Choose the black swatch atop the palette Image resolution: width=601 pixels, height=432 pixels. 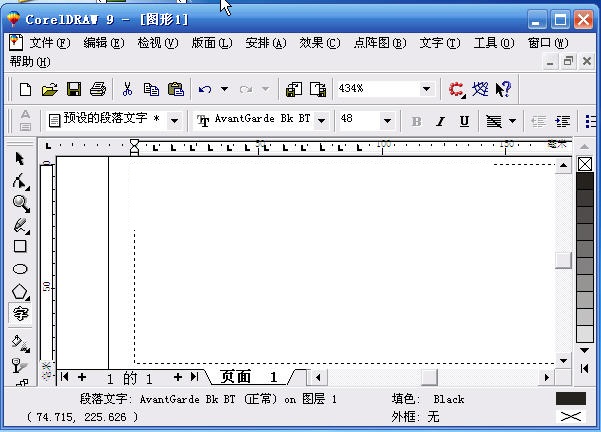tap(585, 181)
